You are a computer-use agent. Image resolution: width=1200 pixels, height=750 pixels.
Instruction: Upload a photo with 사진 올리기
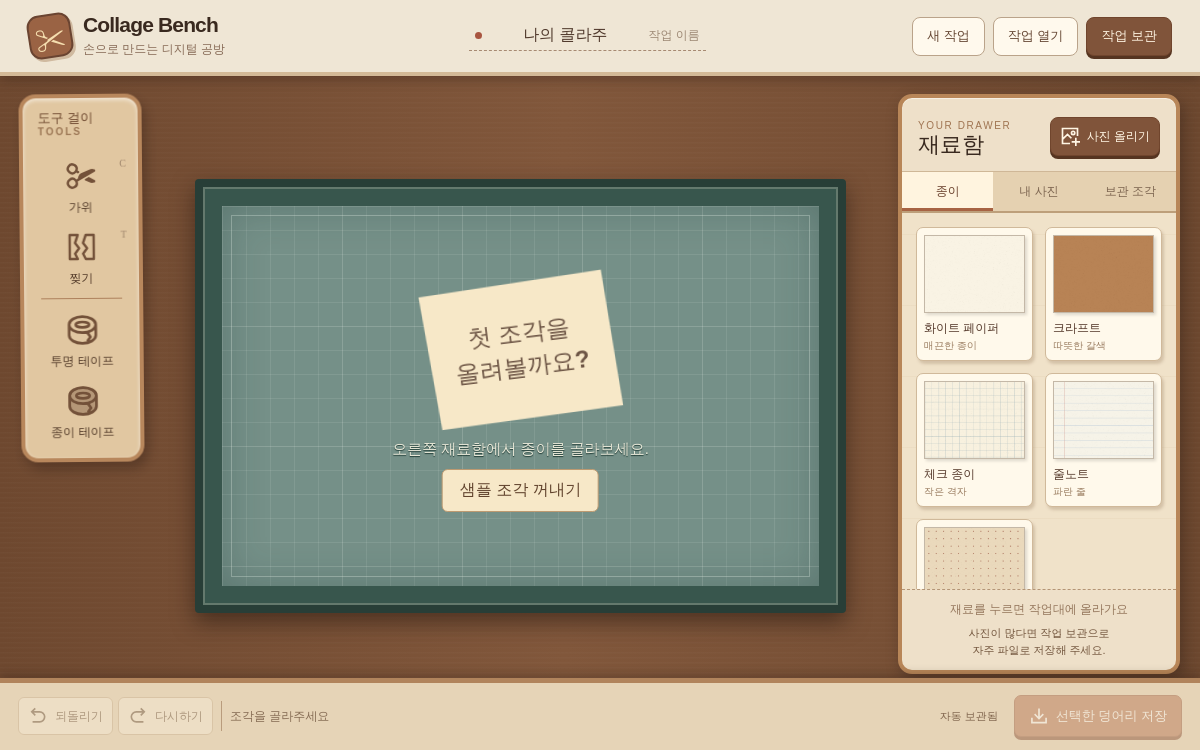[1105, 137]
